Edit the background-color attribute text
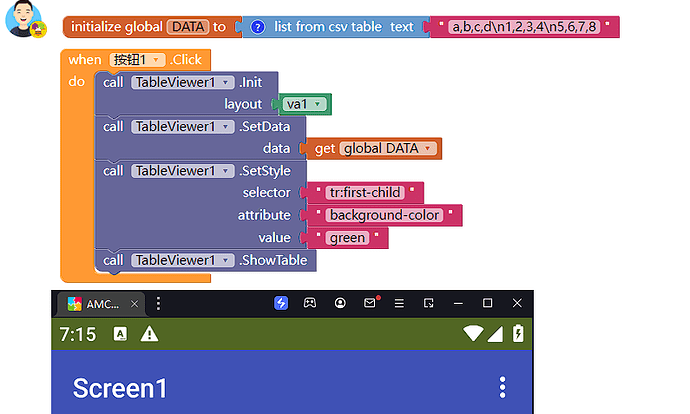Image resolution: width=690 pixels, height=414 pixels. [384, 215]
